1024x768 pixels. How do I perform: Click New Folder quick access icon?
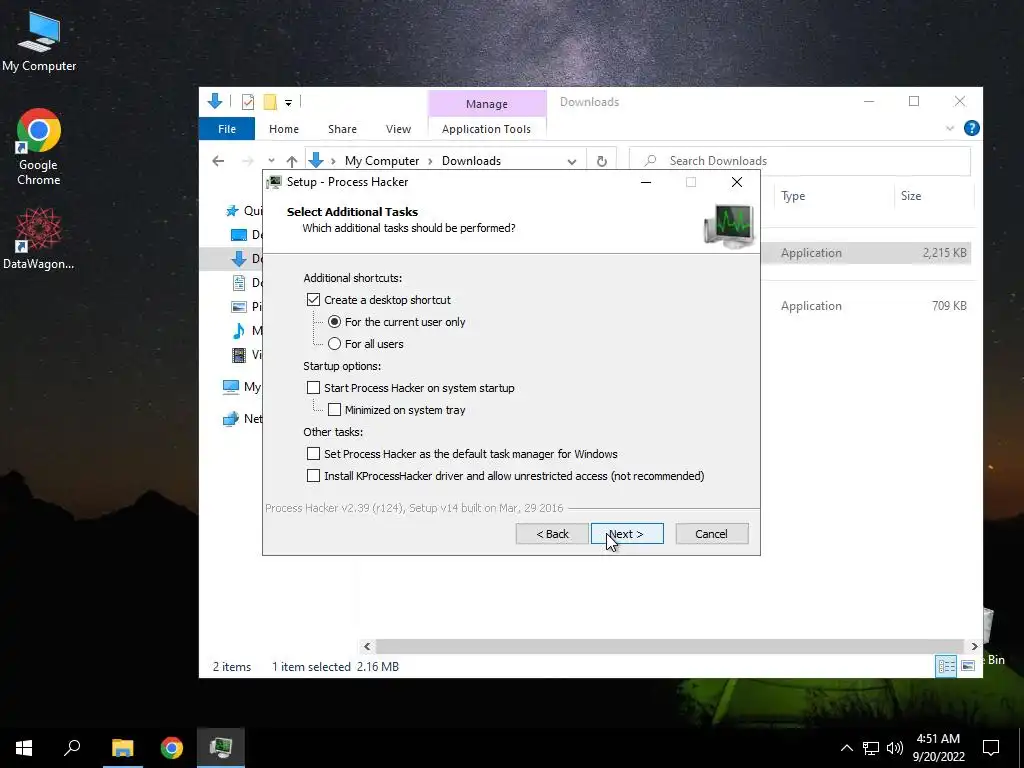[270, 102]
